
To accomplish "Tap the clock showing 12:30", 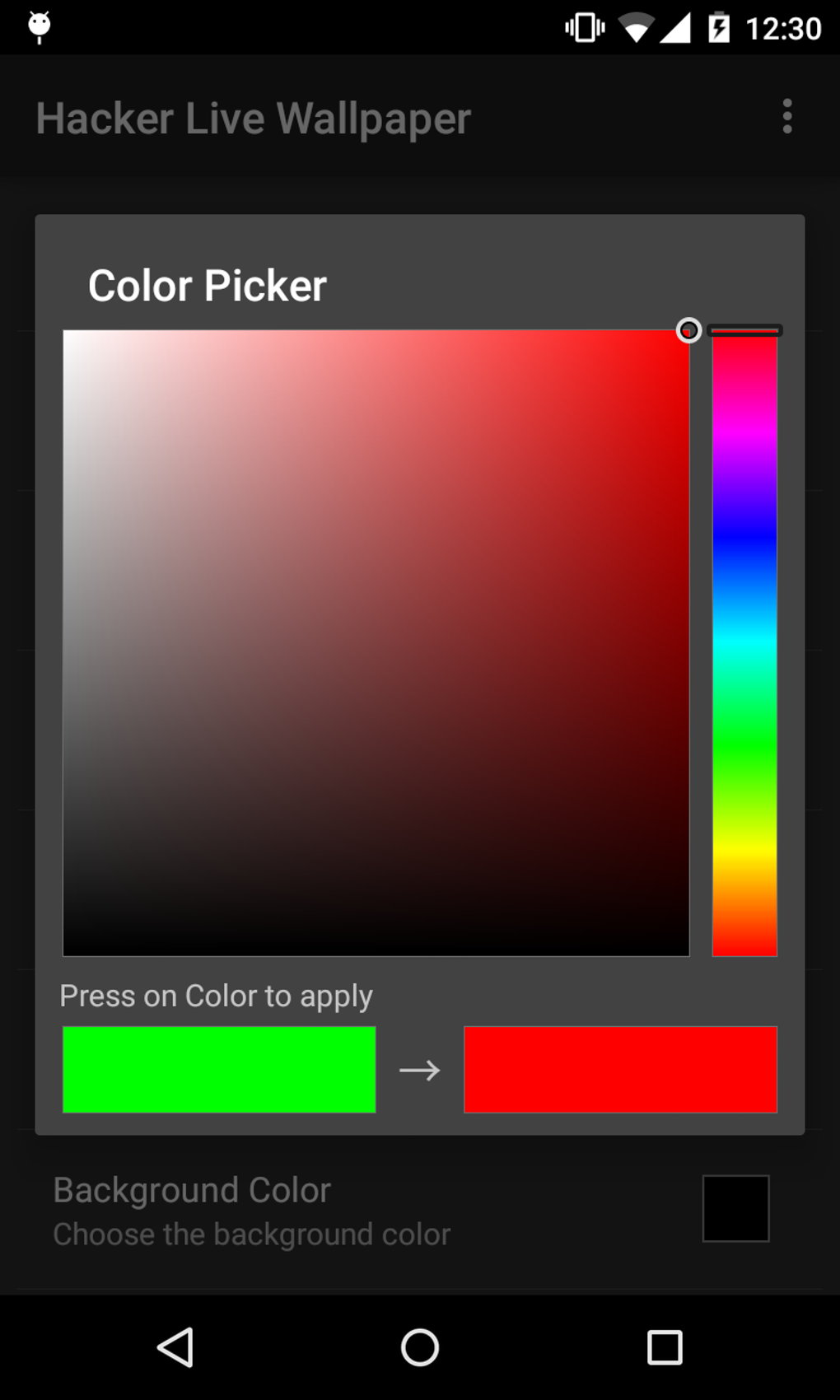I will 783,29.
